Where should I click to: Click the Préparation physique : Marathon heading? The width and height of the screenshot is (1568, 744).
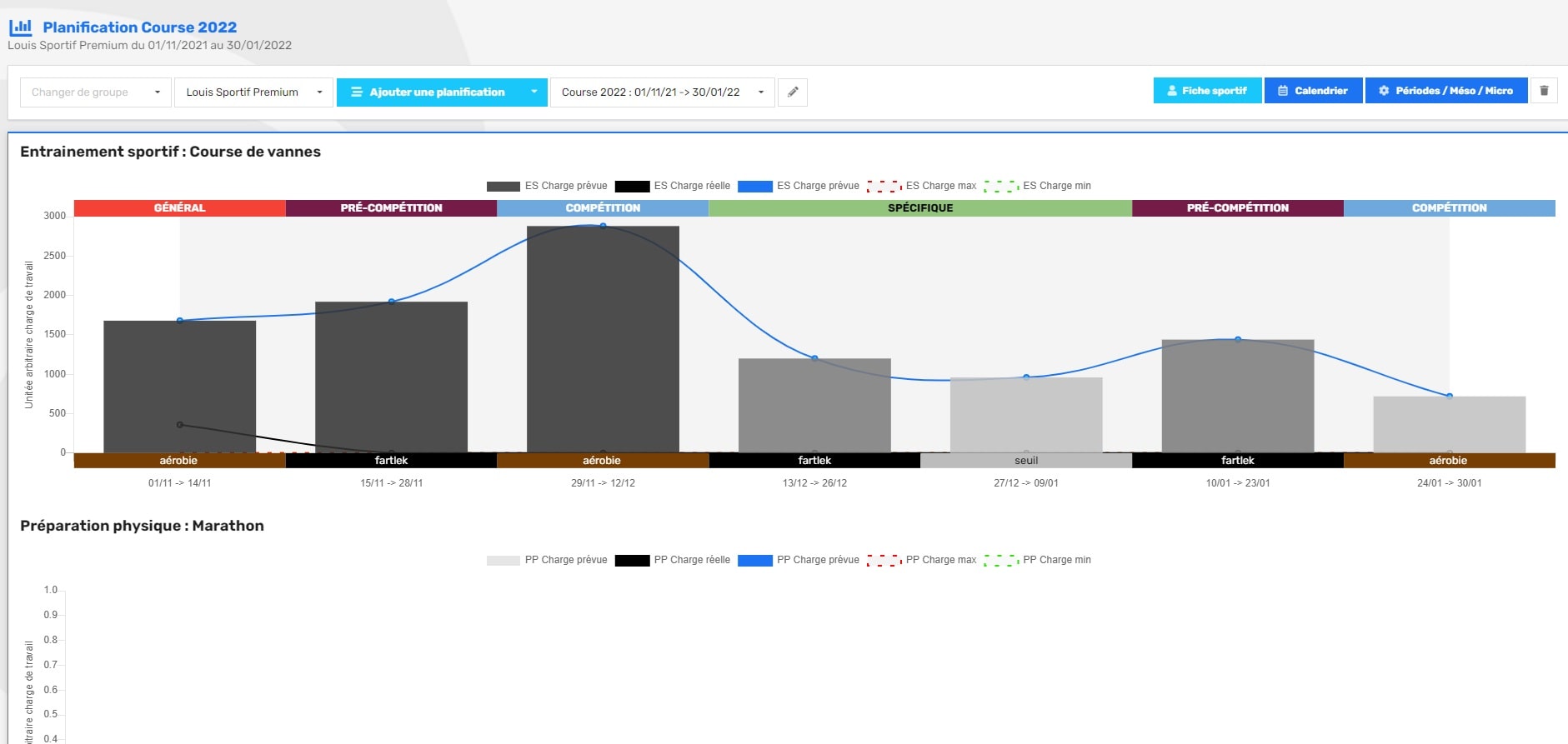[142, 526]
